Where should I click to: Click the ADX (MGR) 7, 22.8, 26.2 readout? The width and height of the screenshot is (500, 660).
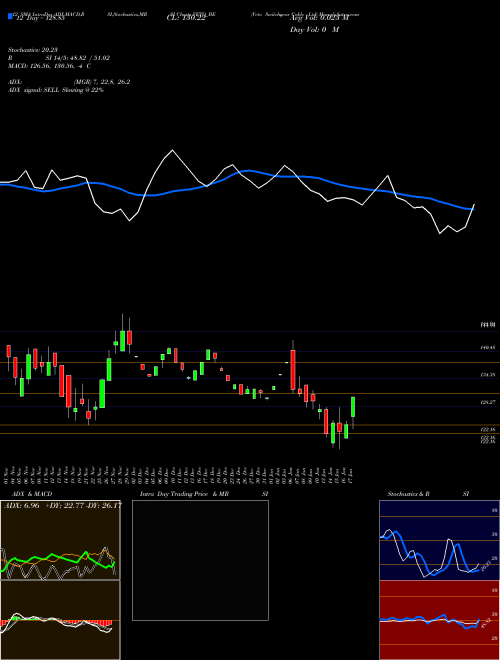pyautogui.click(x=69, y=82)
